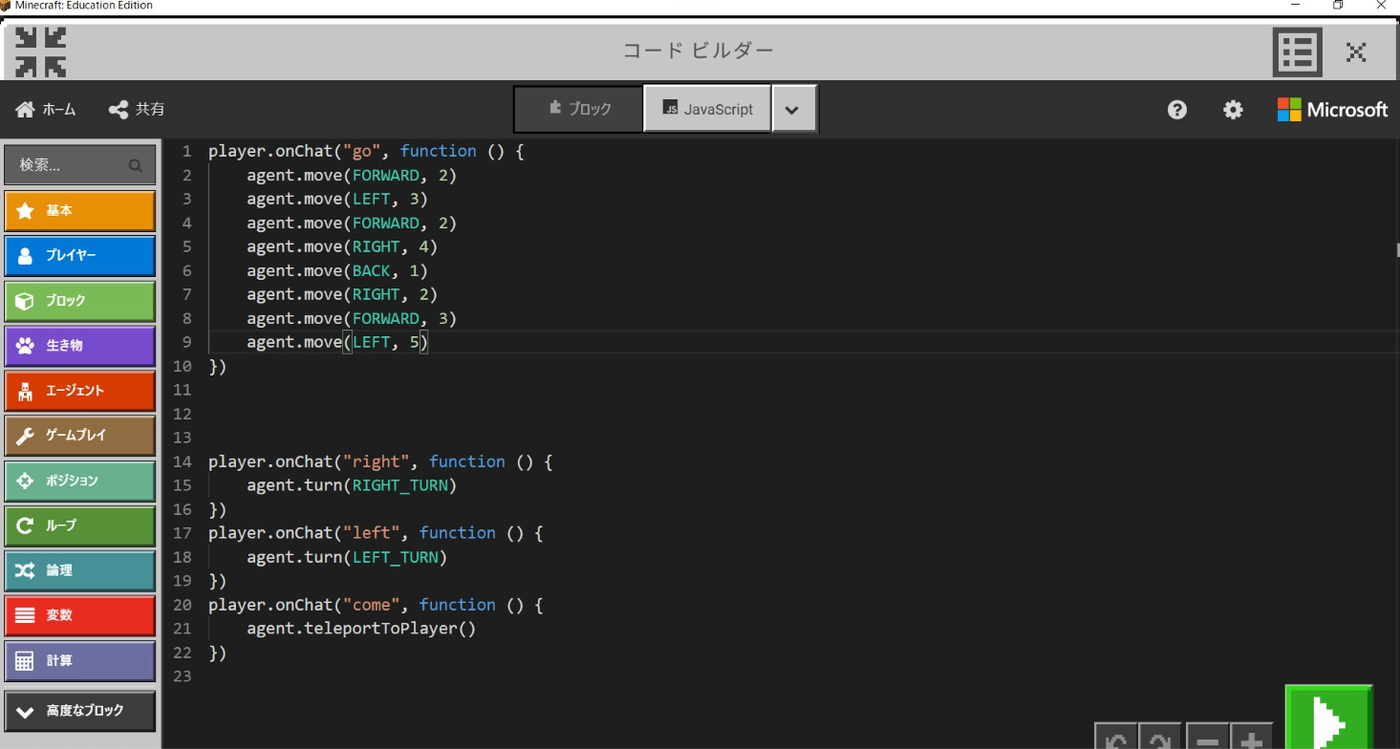Open the エージェント category
Image resolution: width=1400 pixels, height=749 pixels.
[x=80, y=391]
